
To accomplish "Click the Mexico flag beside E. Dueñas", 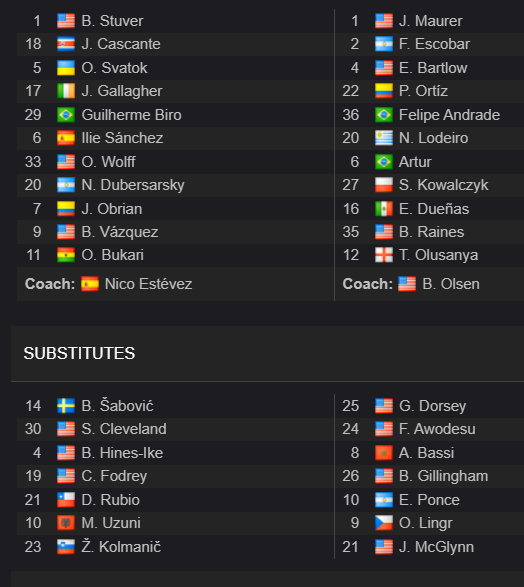I will click(384, 209).
